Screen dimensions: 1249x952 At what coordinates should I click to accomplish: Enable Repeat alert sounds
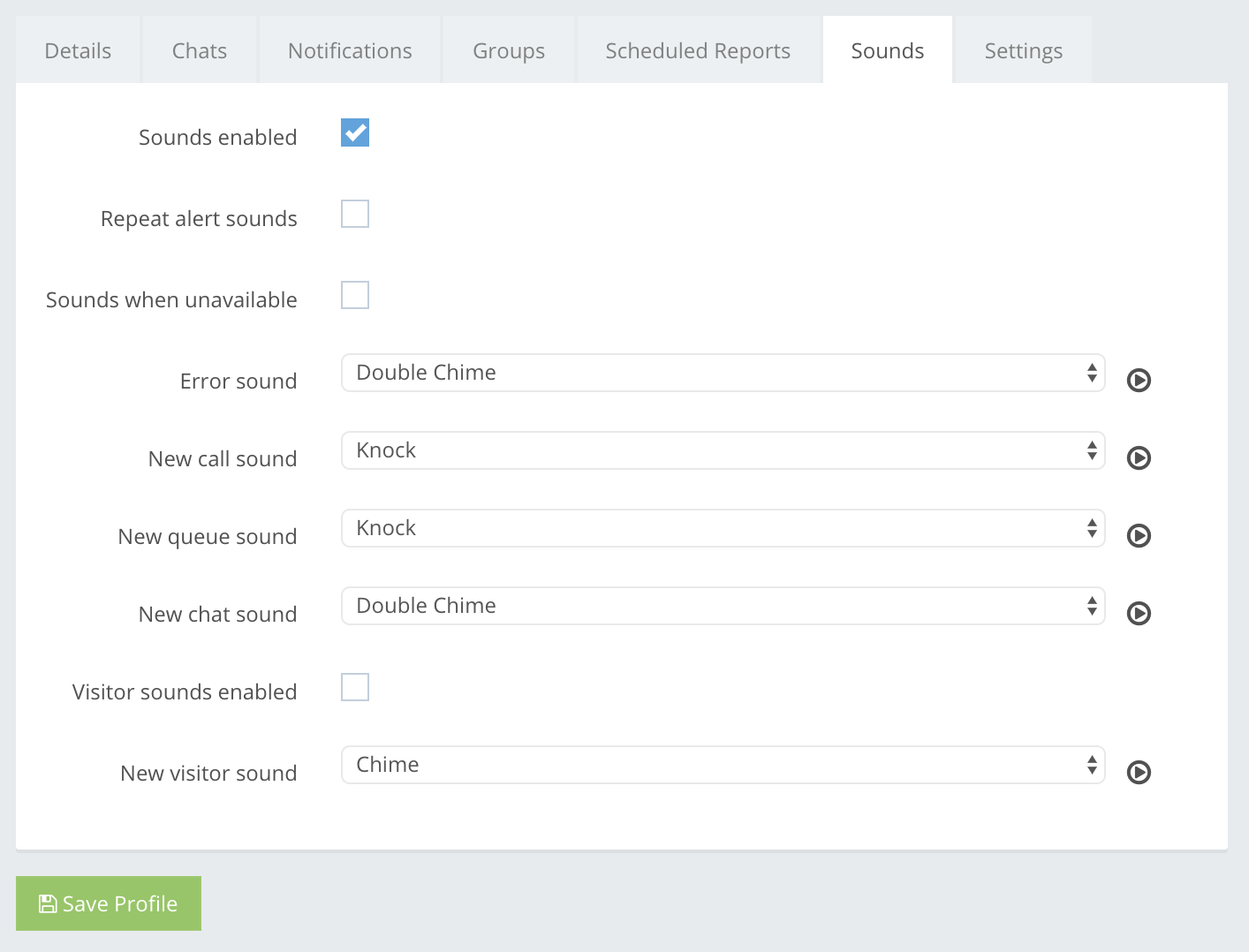pos(355,215)
